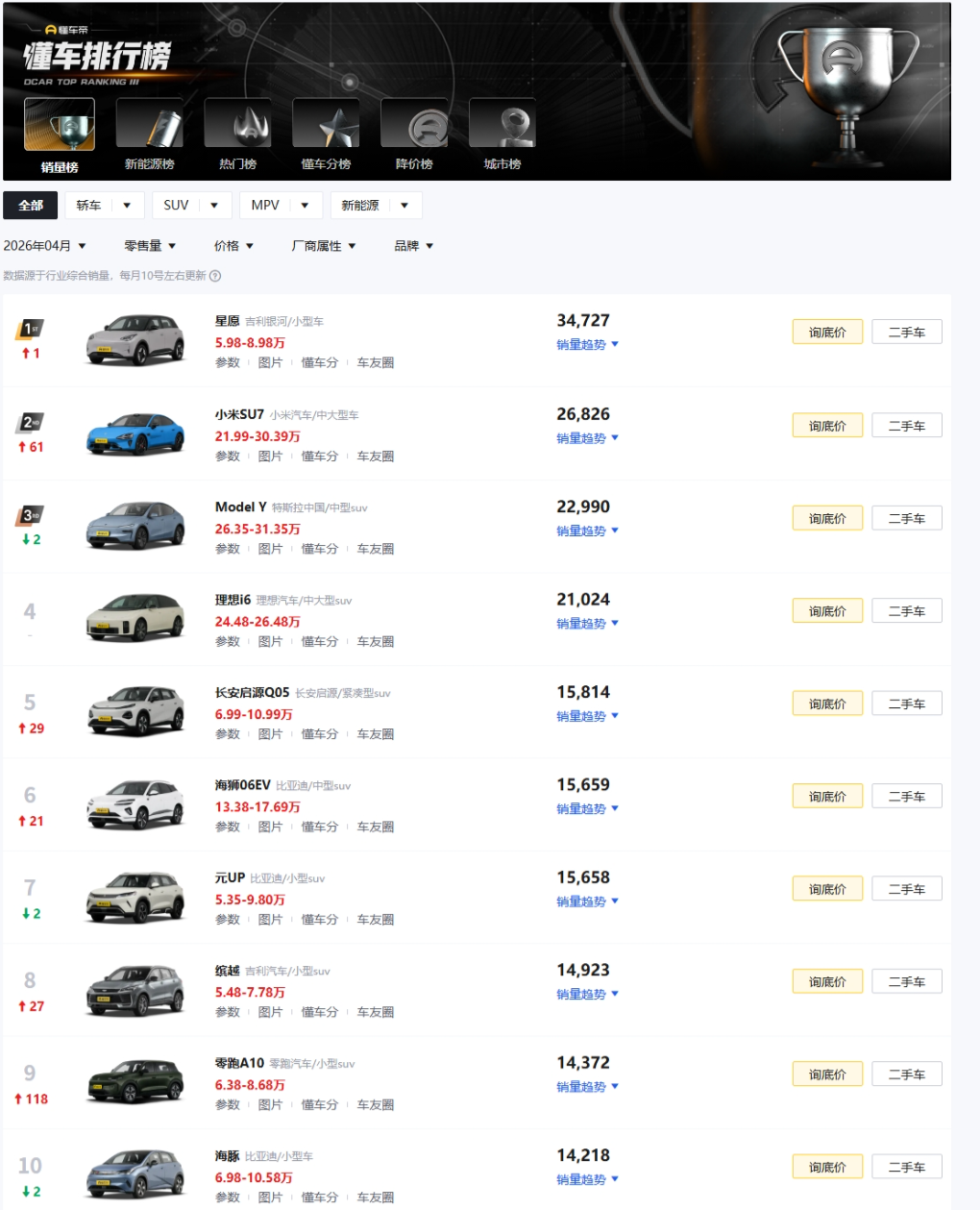
Task: Click 二手车 for 缤越
Action: [907, 981]
